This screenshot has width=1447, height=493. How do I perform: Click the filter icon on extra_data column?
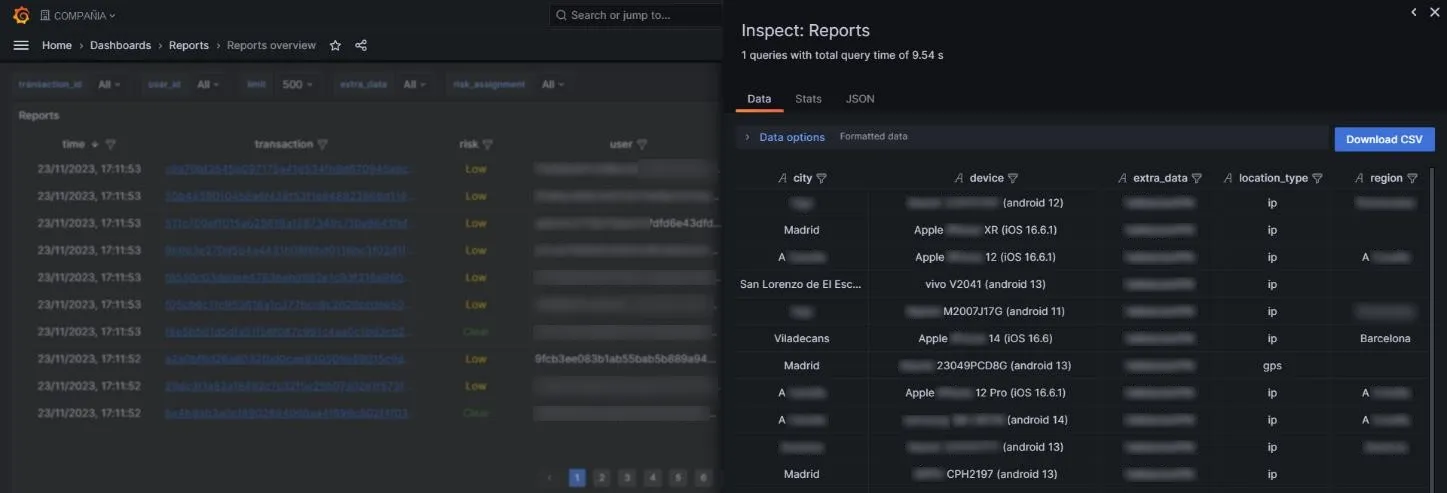(x=1197, y=178)
